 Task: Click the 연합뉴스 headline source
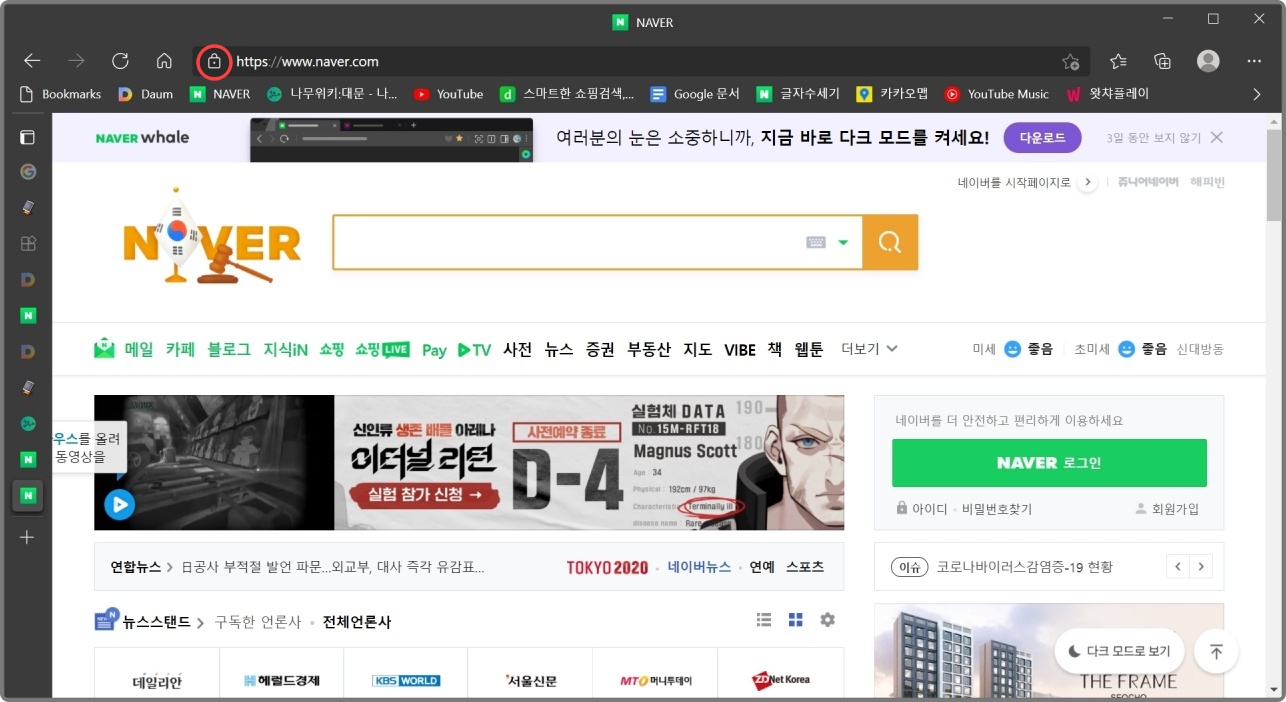pyautogui.click(x=135, y=567)
